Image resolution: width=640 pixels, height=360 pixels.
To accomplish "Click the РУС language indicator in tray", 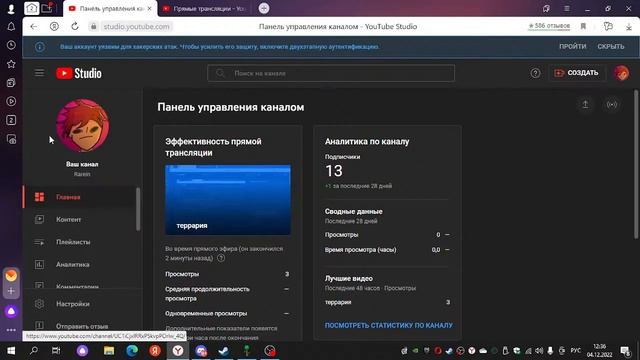I will [x=576, y=351].
